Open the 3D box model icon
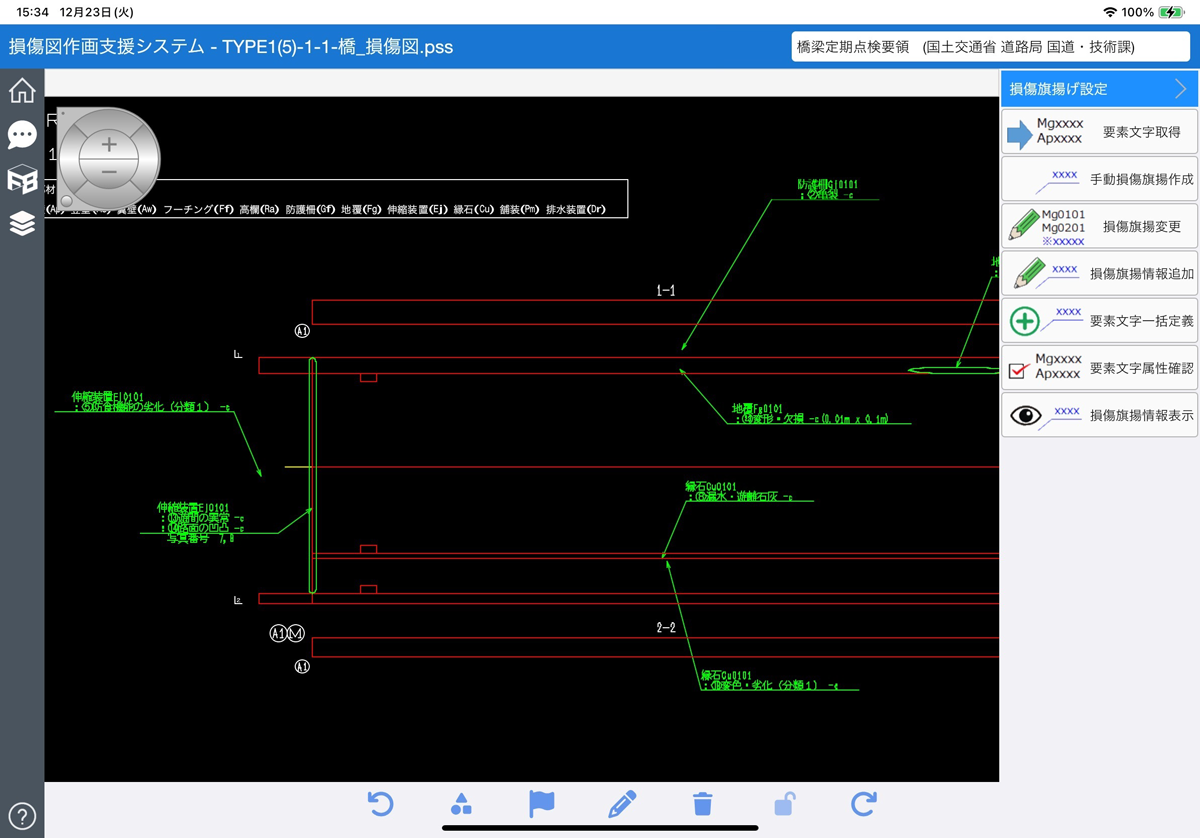 [x=22, y=179]
